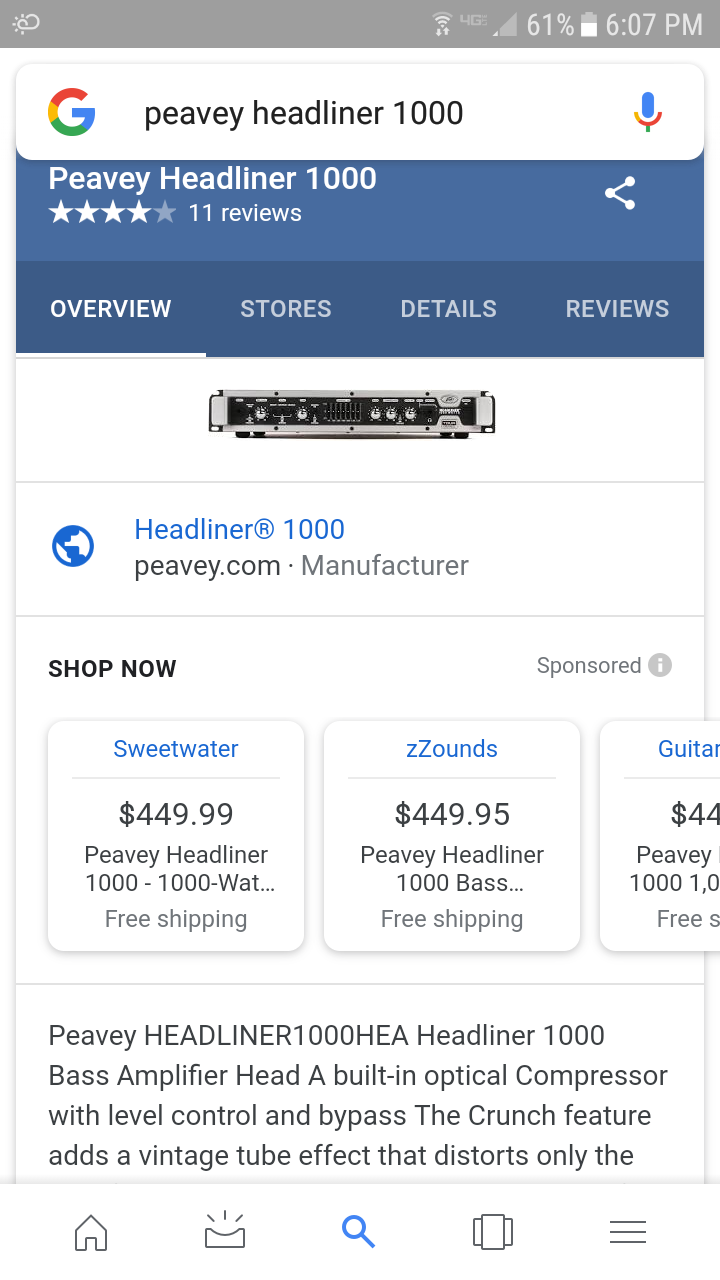Switch to the Details tab
Screen dimensions: 720x1280
coord(449,309)
